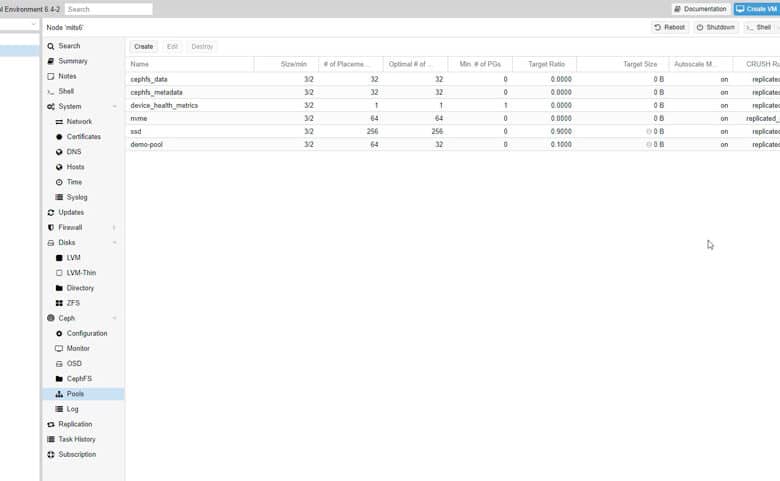
Task: Collapse the Disks section arrow
Action: pos(114,243)
